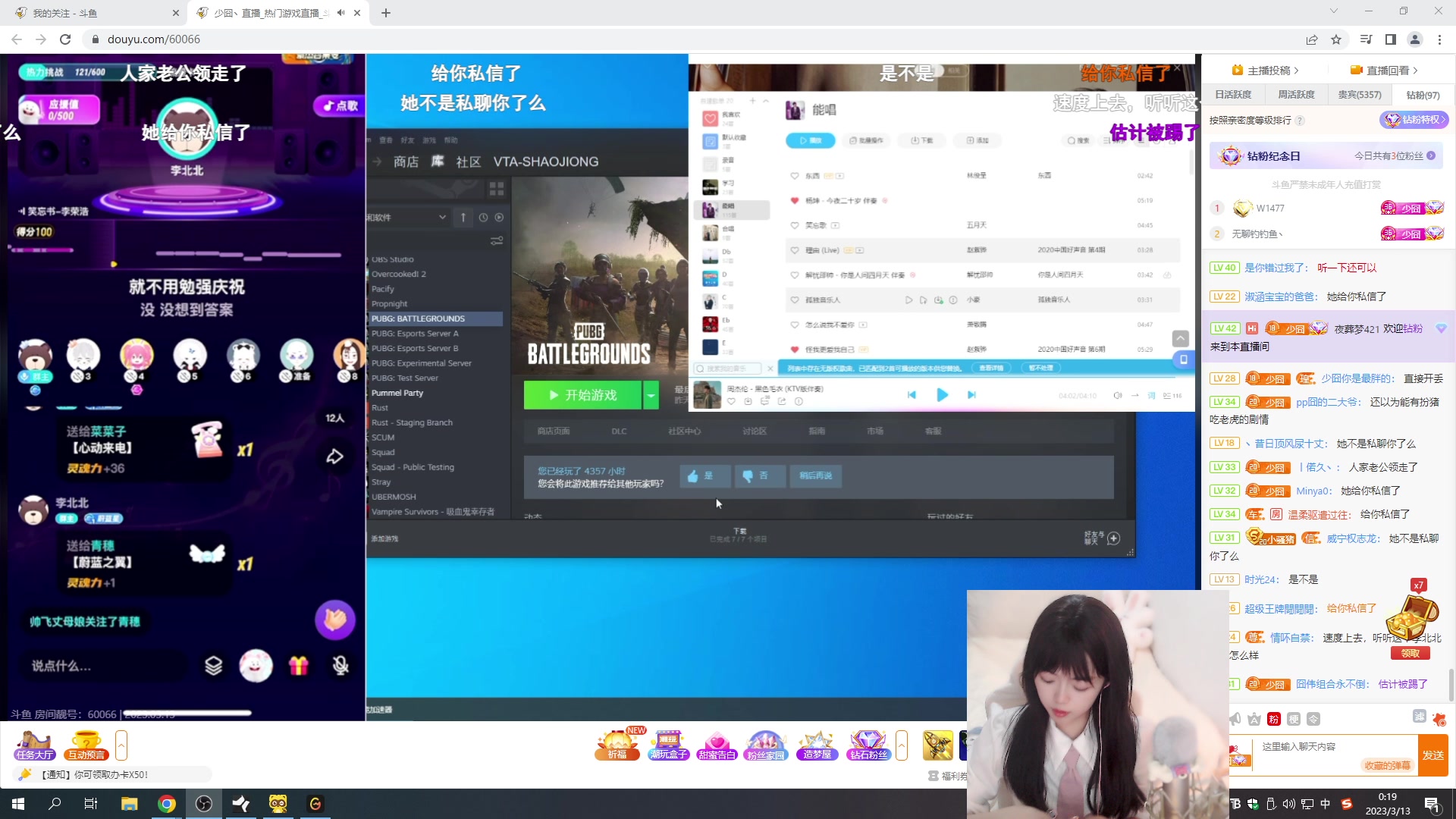Image resolution: width=1456 pixels, height=819 pixels.
Task: Toggle the muted microphone in voice room
Action: (x=341, y=666)
